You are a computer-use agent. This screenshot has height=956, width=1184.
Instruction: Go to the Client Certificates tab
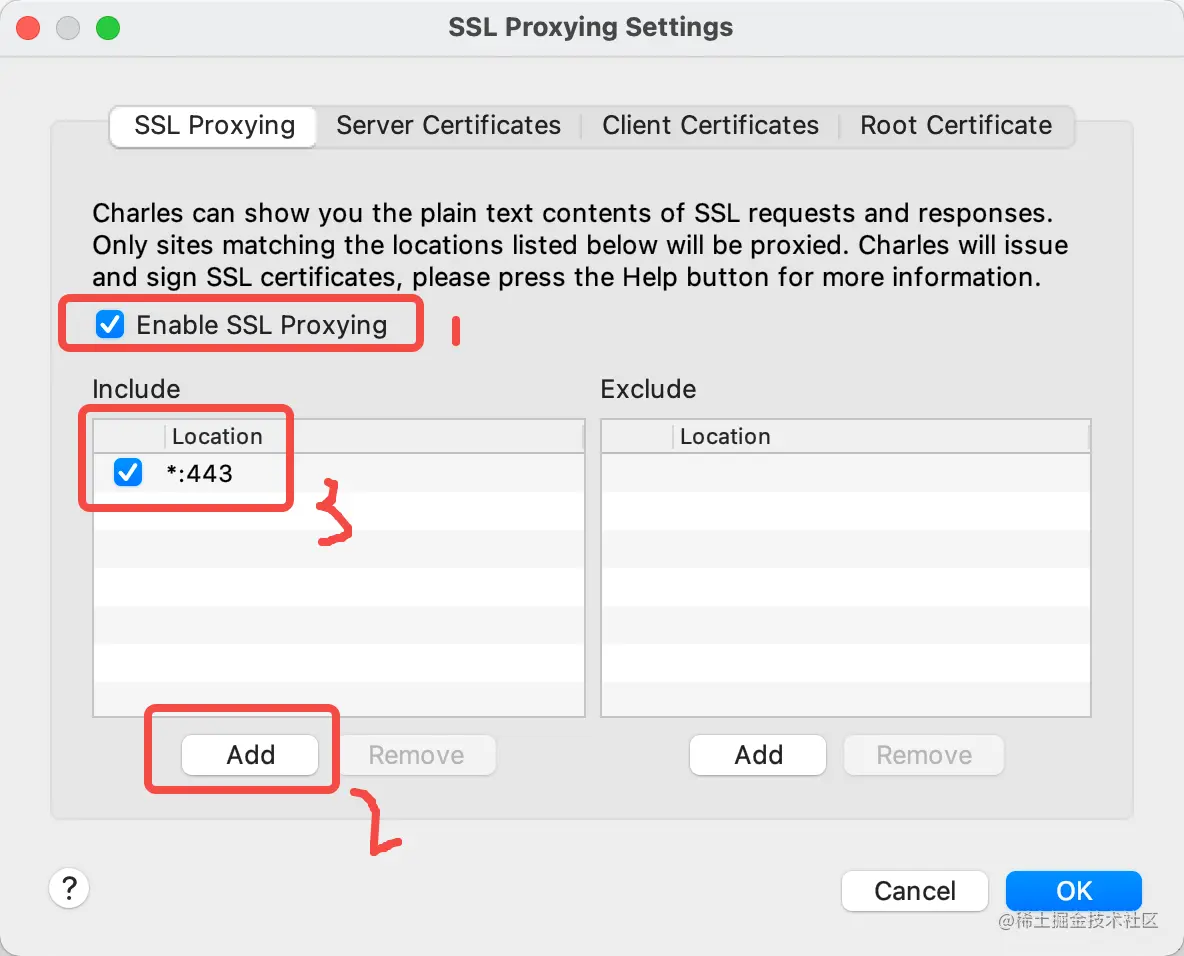point(710,126)
